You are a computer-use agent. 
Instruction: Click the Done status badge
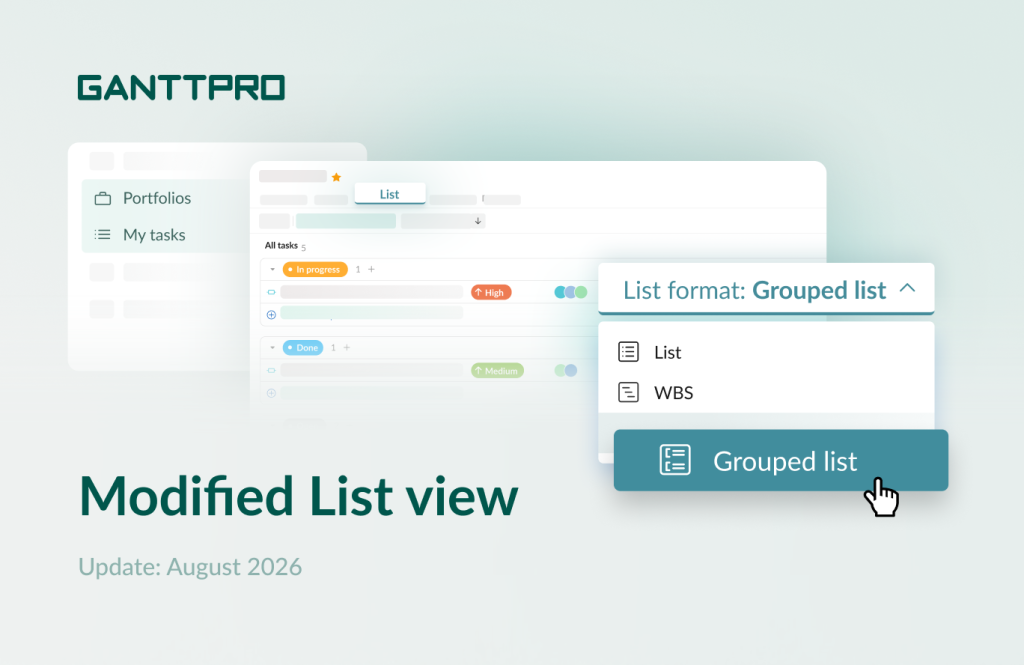tap(303, 348)
